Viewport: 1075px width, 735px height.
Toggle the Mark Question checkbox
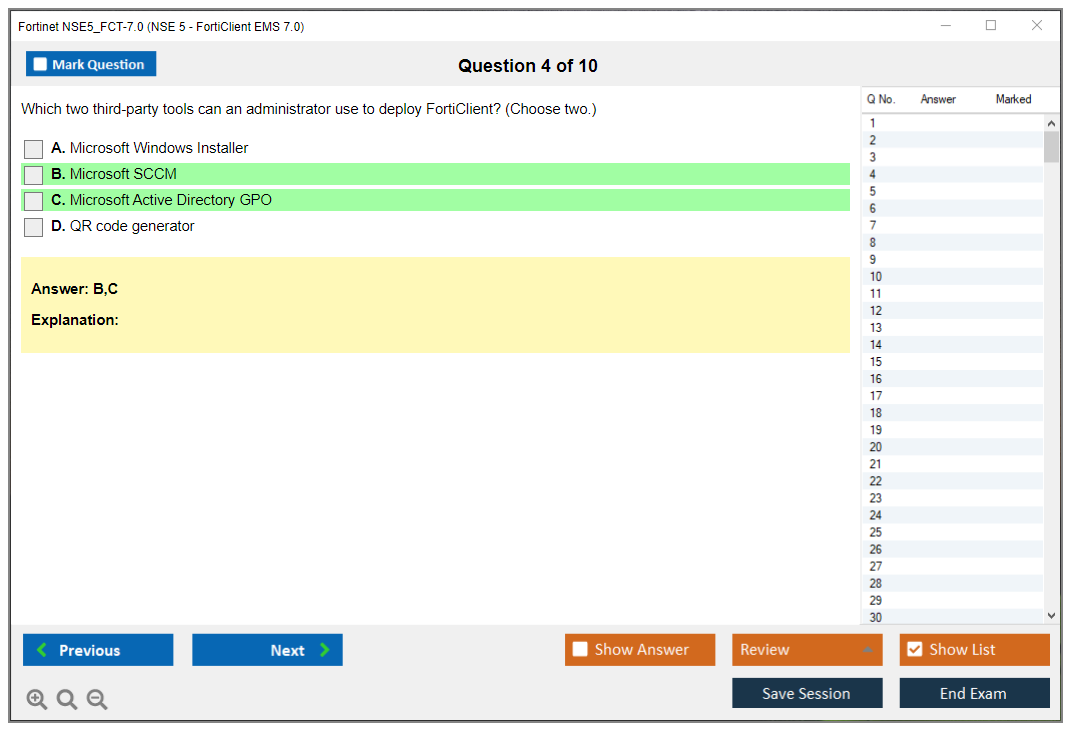(x=41, y=65)
